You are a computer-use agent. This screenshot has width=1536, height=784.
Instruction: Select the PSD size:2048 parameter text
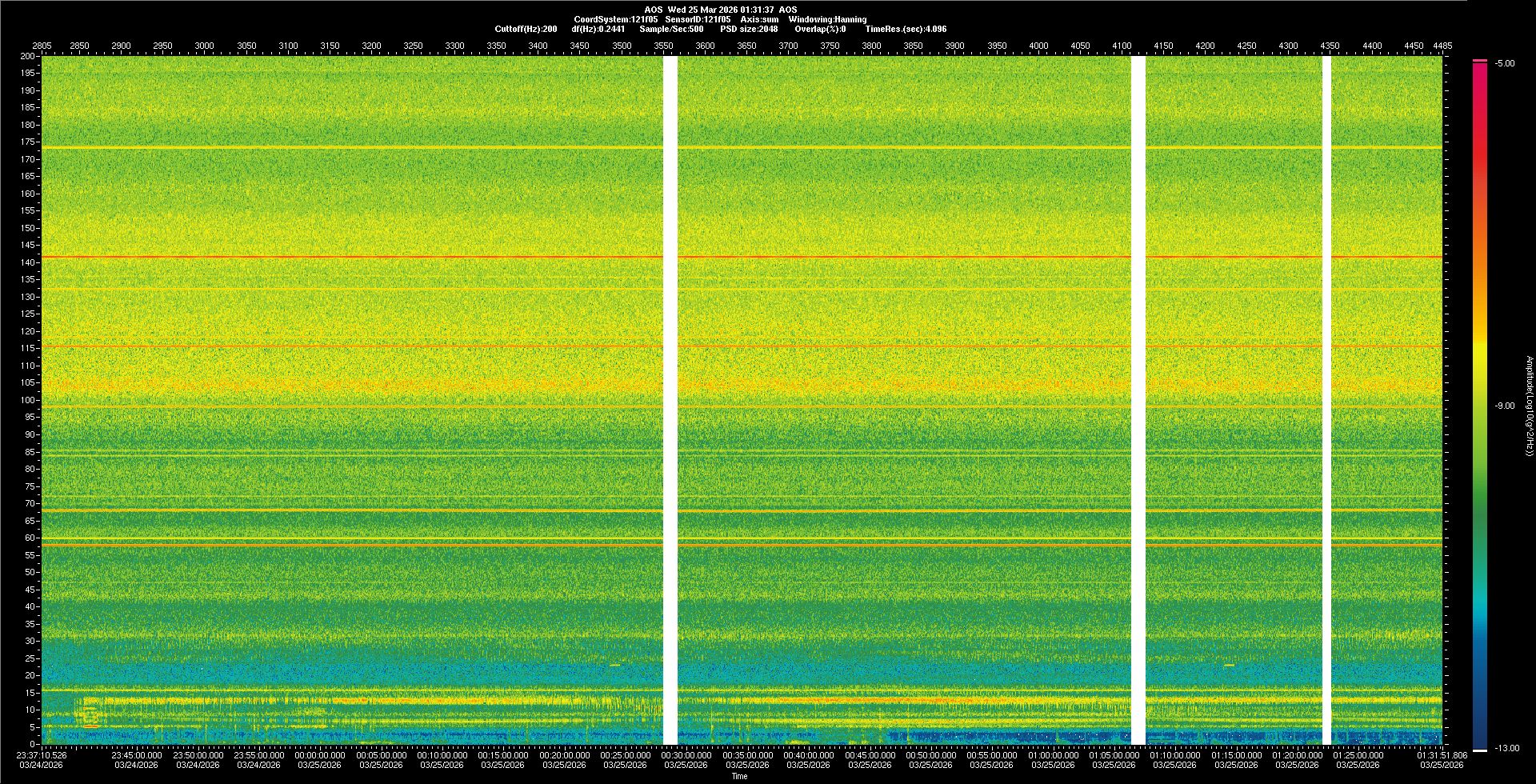[x=749, y=29]
